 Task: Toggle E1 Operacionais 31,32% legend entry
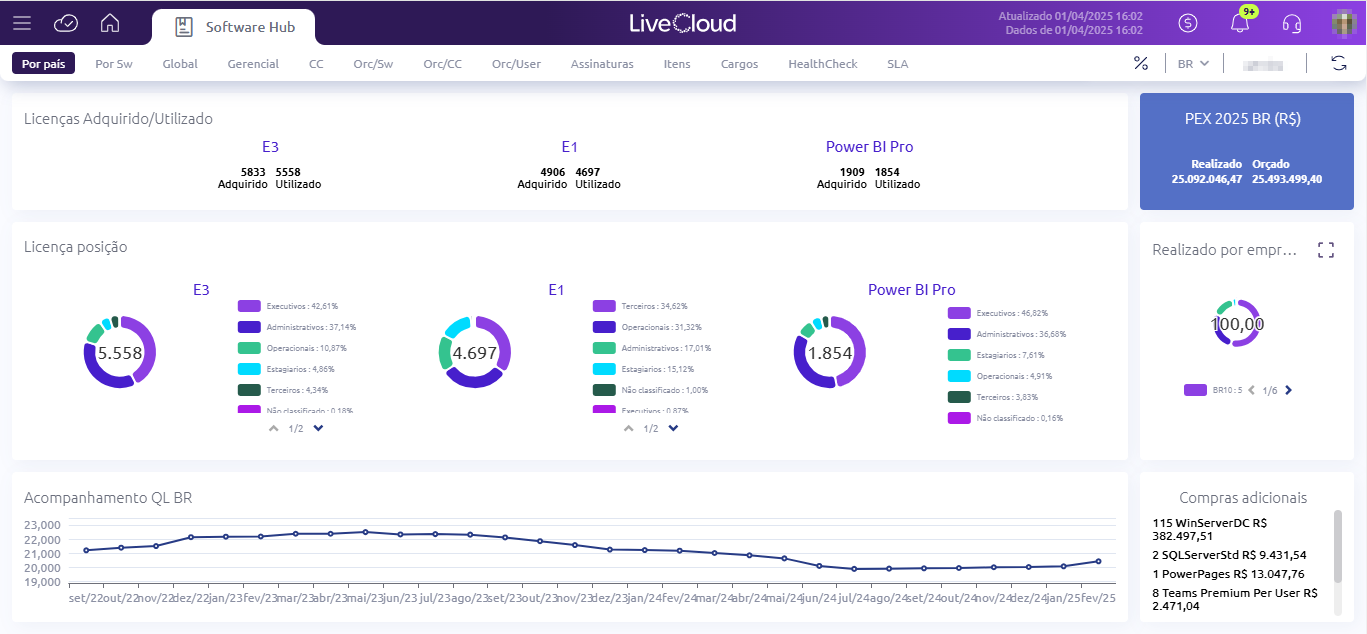coord(648,327)
